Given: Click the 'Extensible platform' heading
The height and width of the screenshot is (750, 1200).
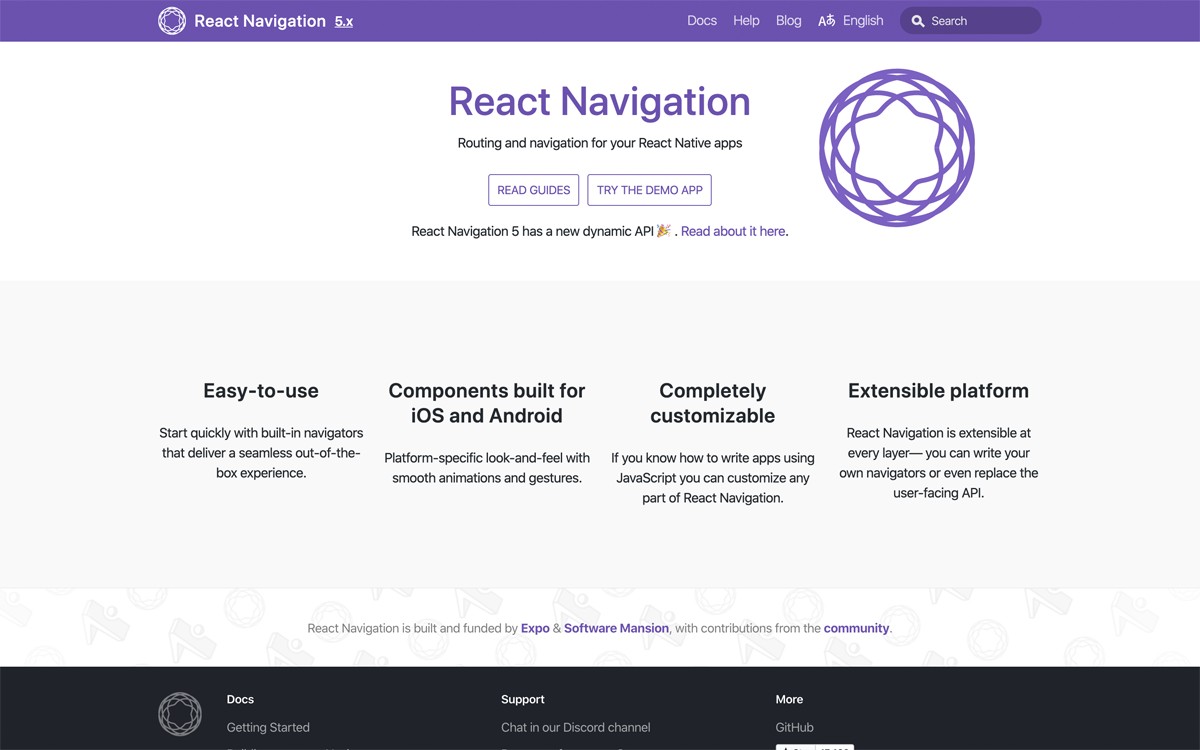Looking at the screenshot, I should [x=938, y=391].
